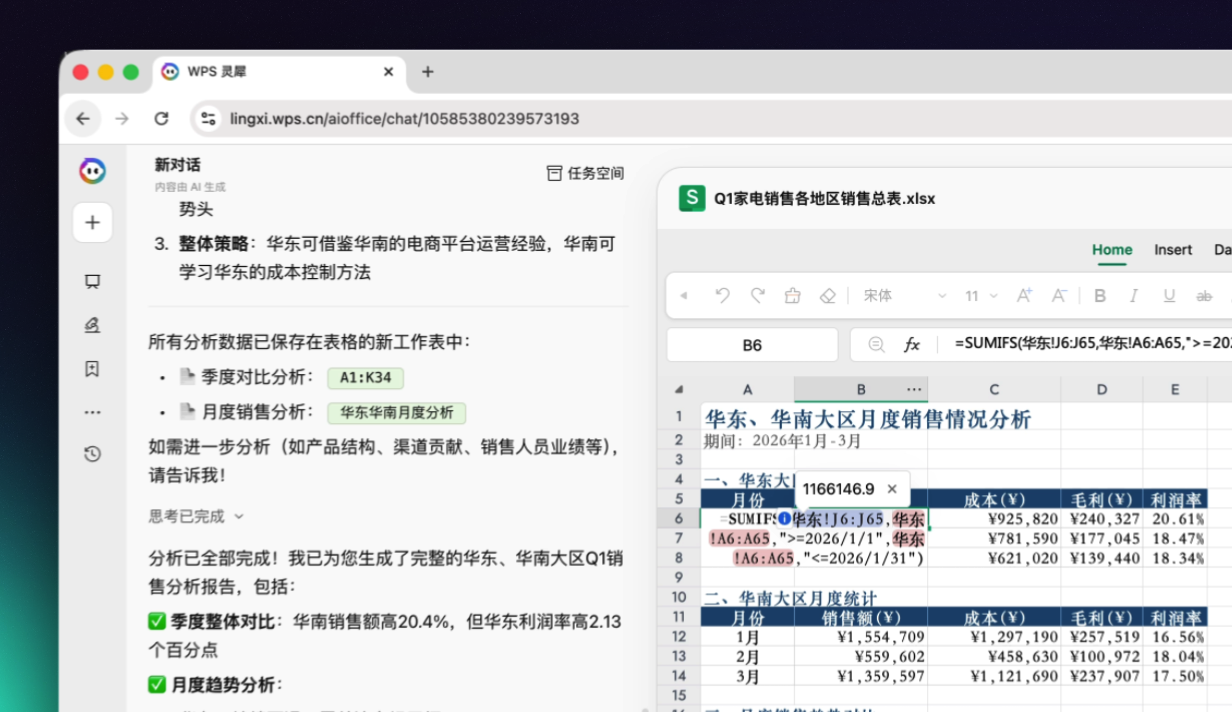Click the eraser clear-format icon

[827, 296]
